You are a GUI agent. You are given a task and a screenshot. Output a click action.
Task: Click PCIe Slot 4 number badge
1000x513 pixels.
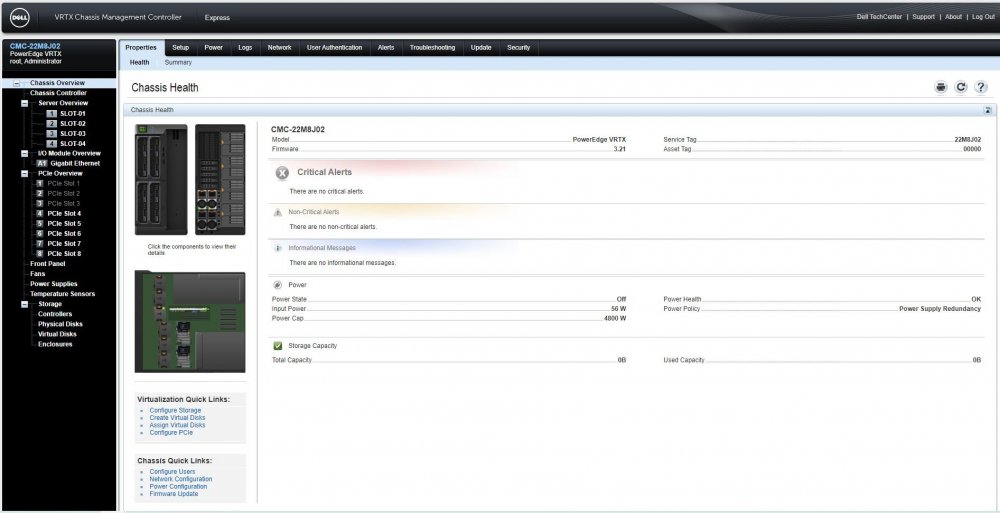pos(40,214)
